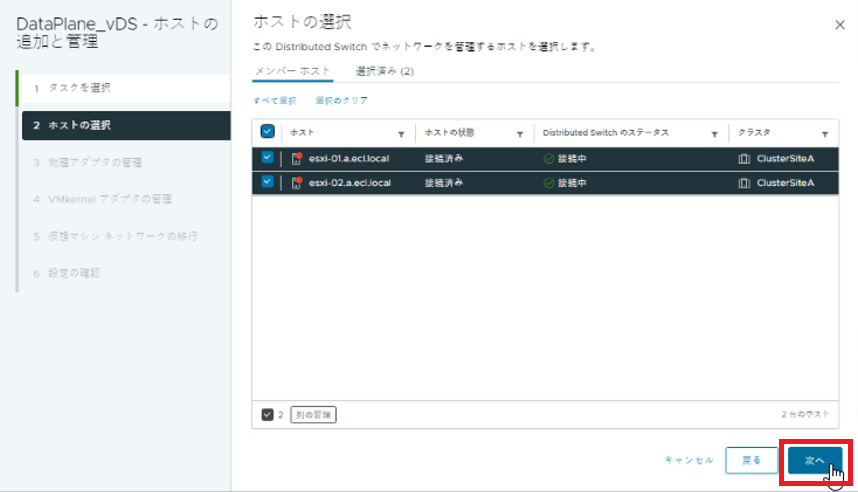This screenshot has height=492, width=858.
Task: Click the 選択のクリア link
Action: [x=342, y=101]
